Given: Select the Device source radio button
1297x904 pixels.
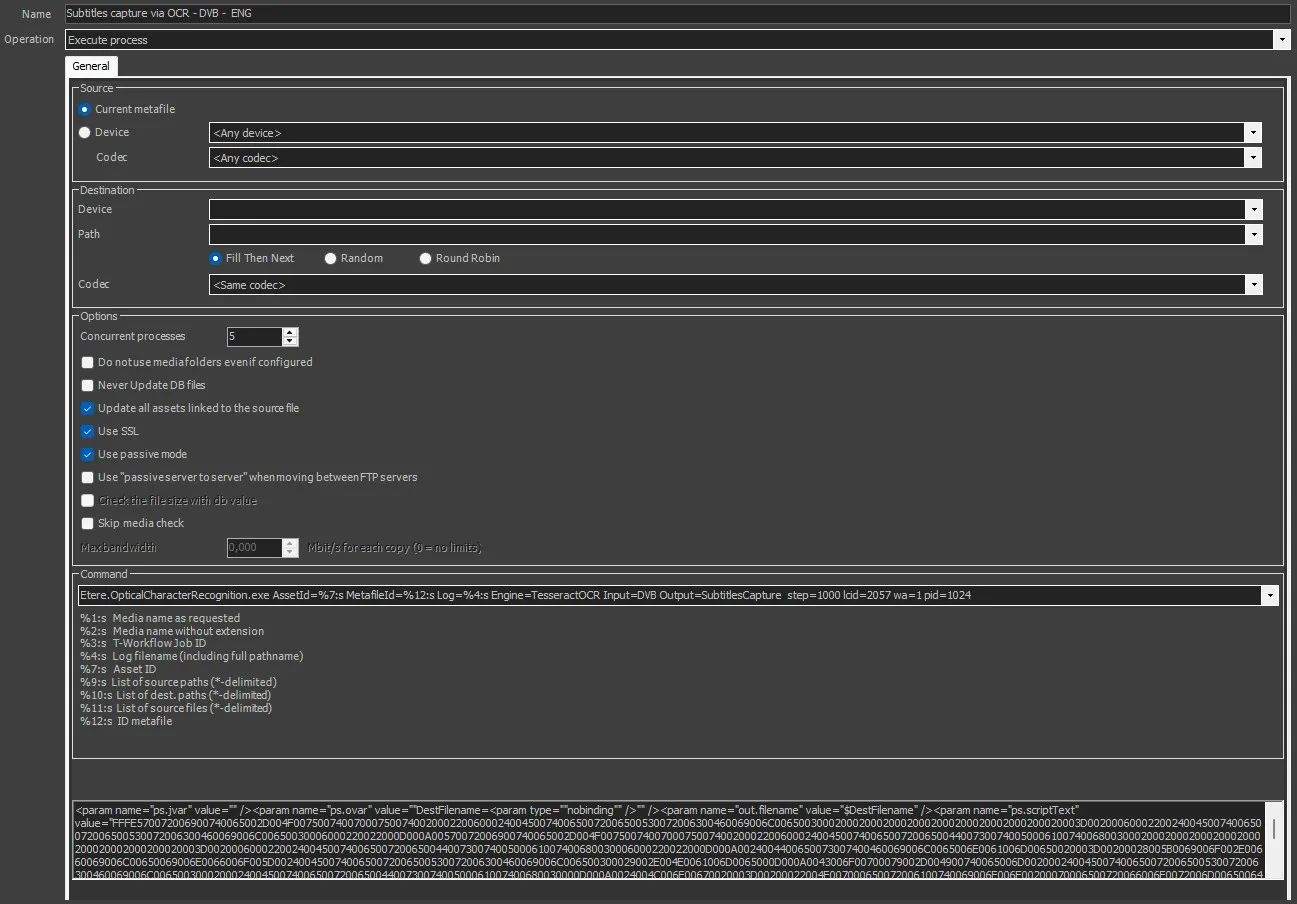Looking at the screenshot, I should pos(85,132).
